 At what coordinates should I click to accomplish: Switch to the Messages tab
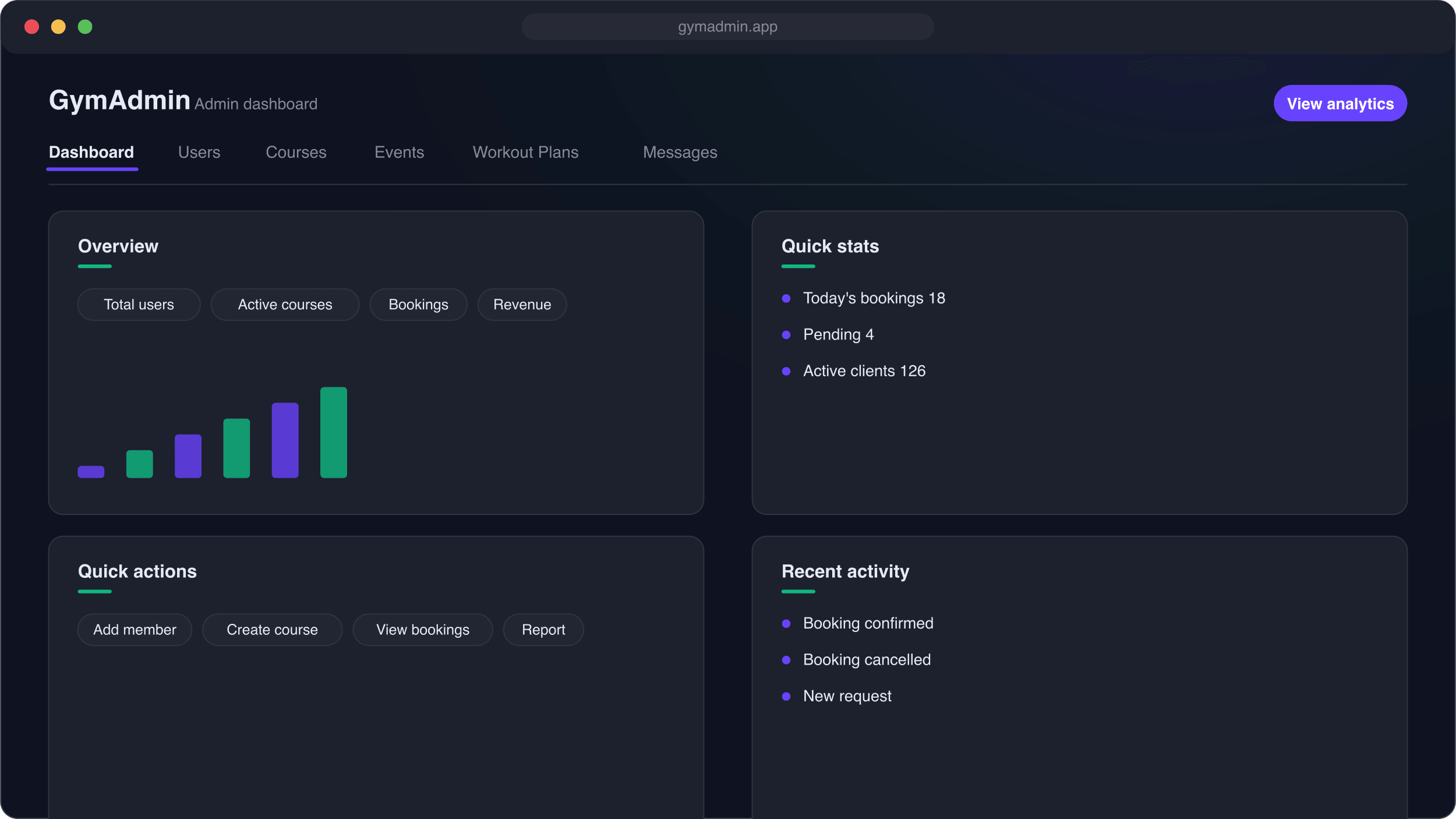click(680, 153)
